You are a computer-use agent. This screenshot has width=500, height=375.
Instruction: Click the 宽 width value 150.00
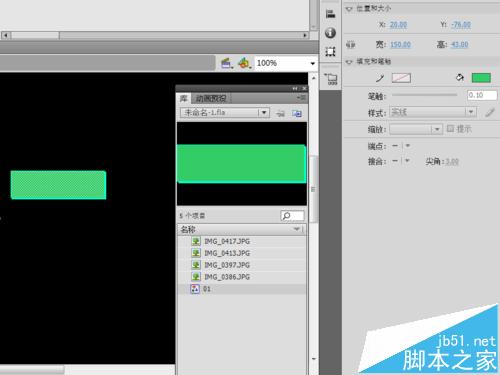pyautogui.click(x=400, y=45)
